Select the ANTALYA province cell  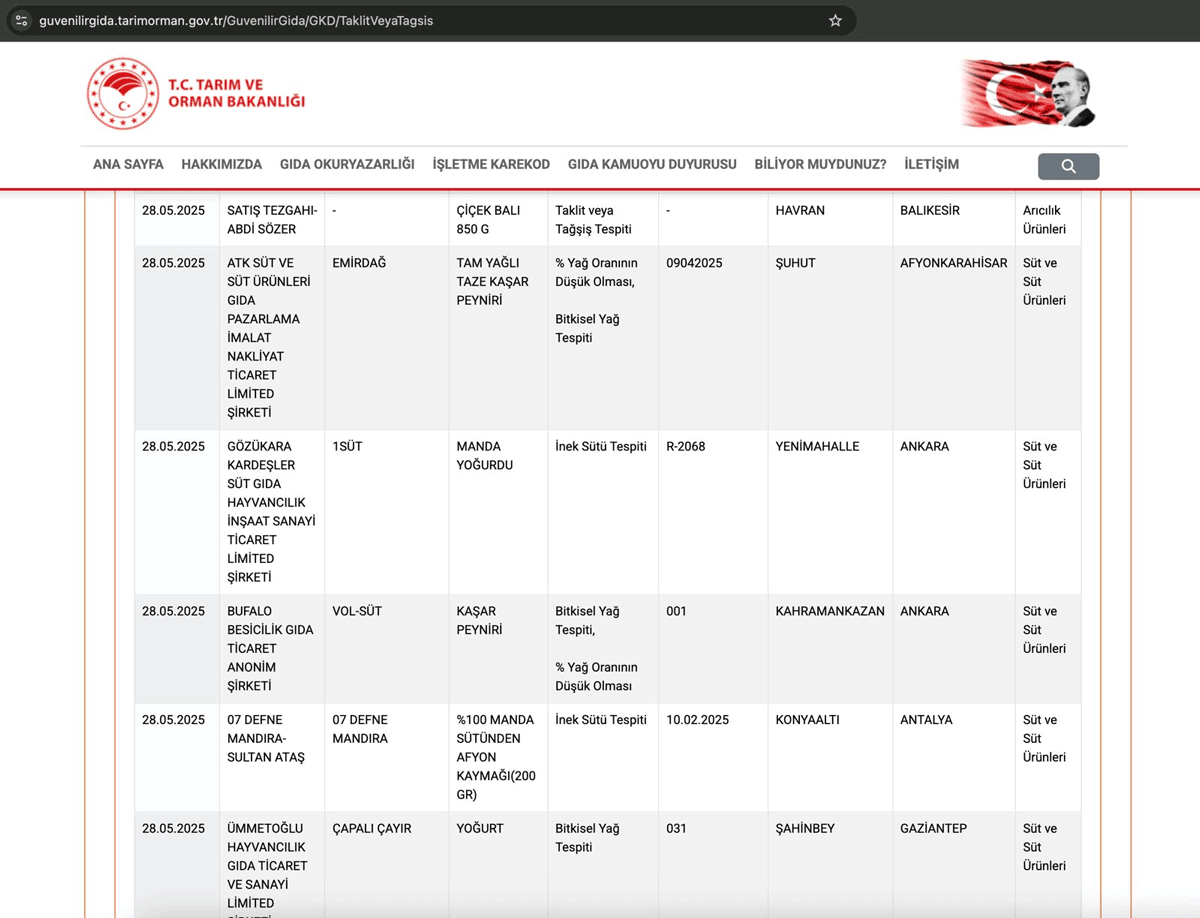[x=954, y=757]
